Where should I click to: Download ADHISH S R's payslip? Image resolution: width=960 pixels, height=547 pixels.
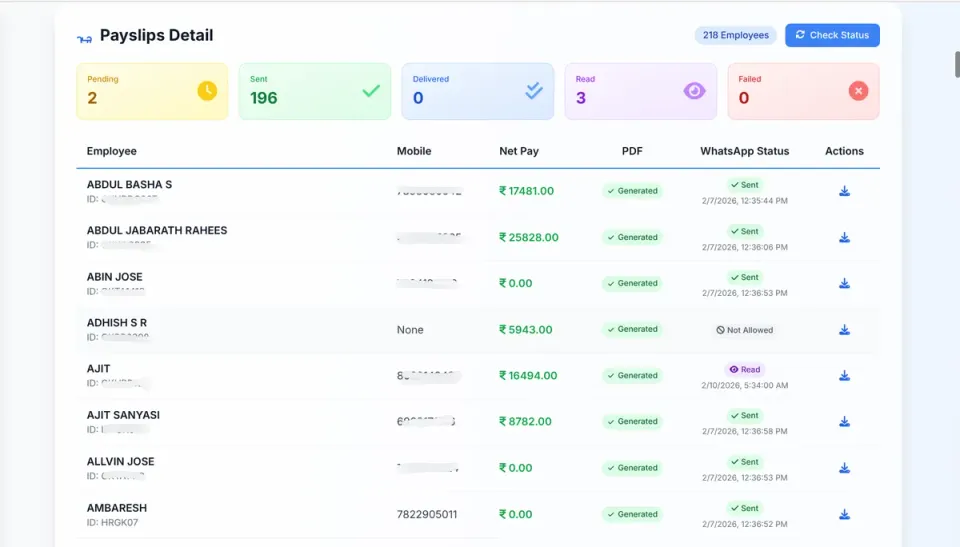click(x=844, y=330)
